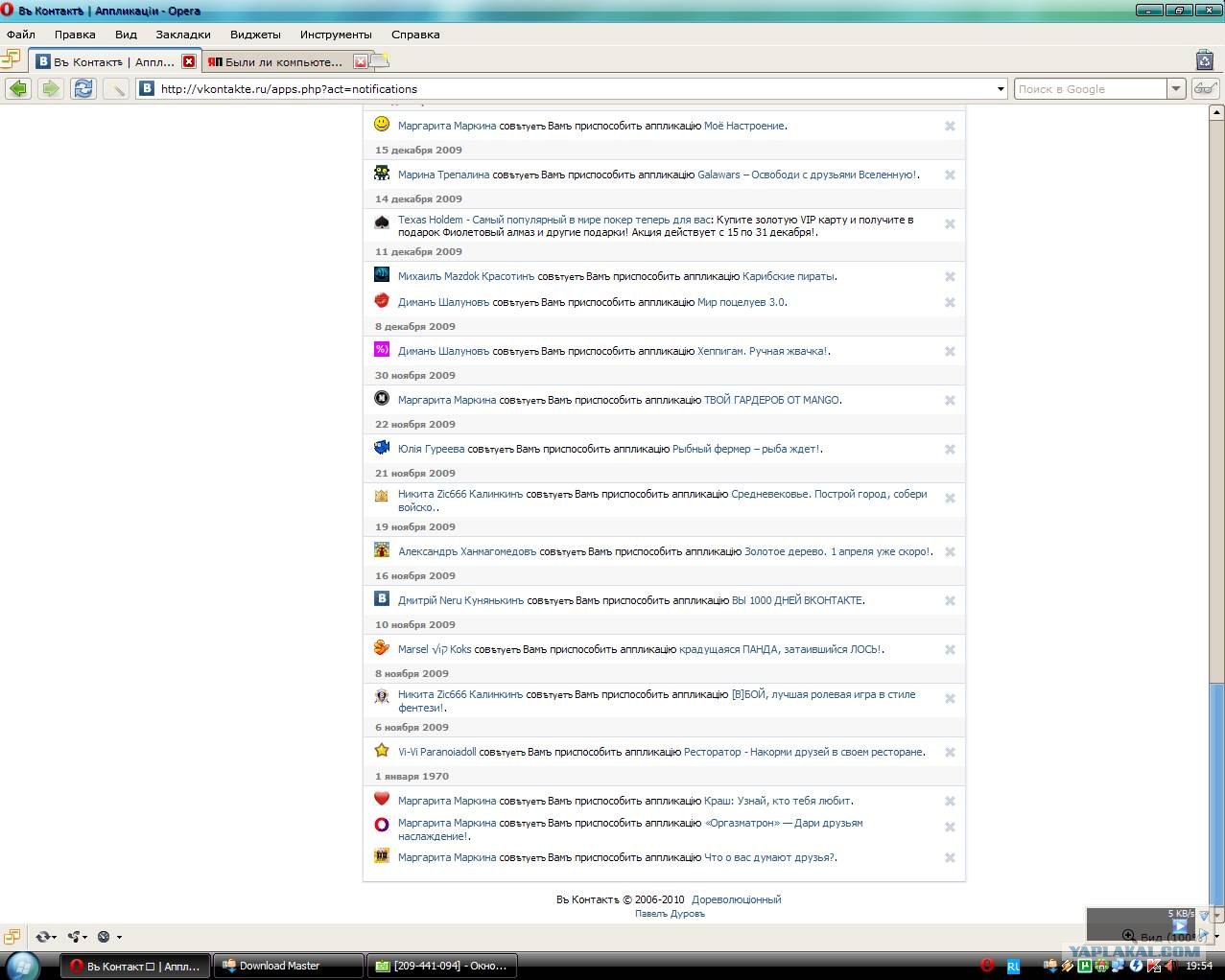Switch to Download Master on the taskbar
The height and width of the screenshot is (980, 1225).
click(288, 966)
